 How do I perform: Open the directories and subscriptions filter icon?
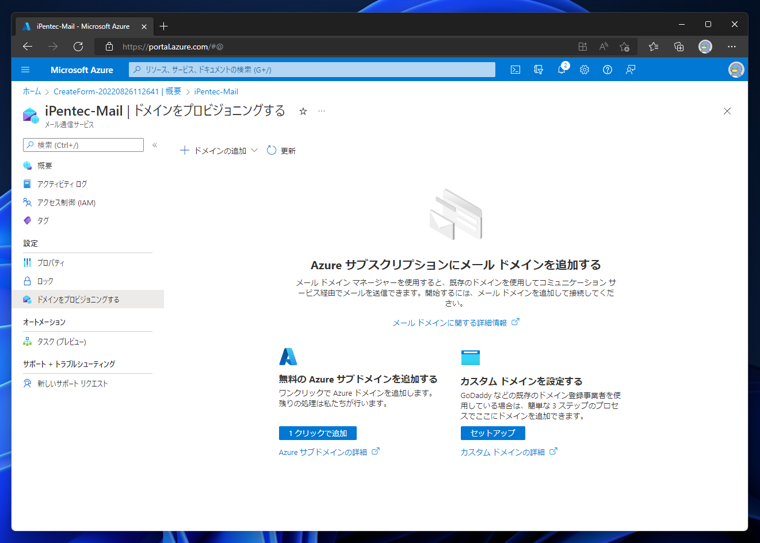(x=538, y=70)
